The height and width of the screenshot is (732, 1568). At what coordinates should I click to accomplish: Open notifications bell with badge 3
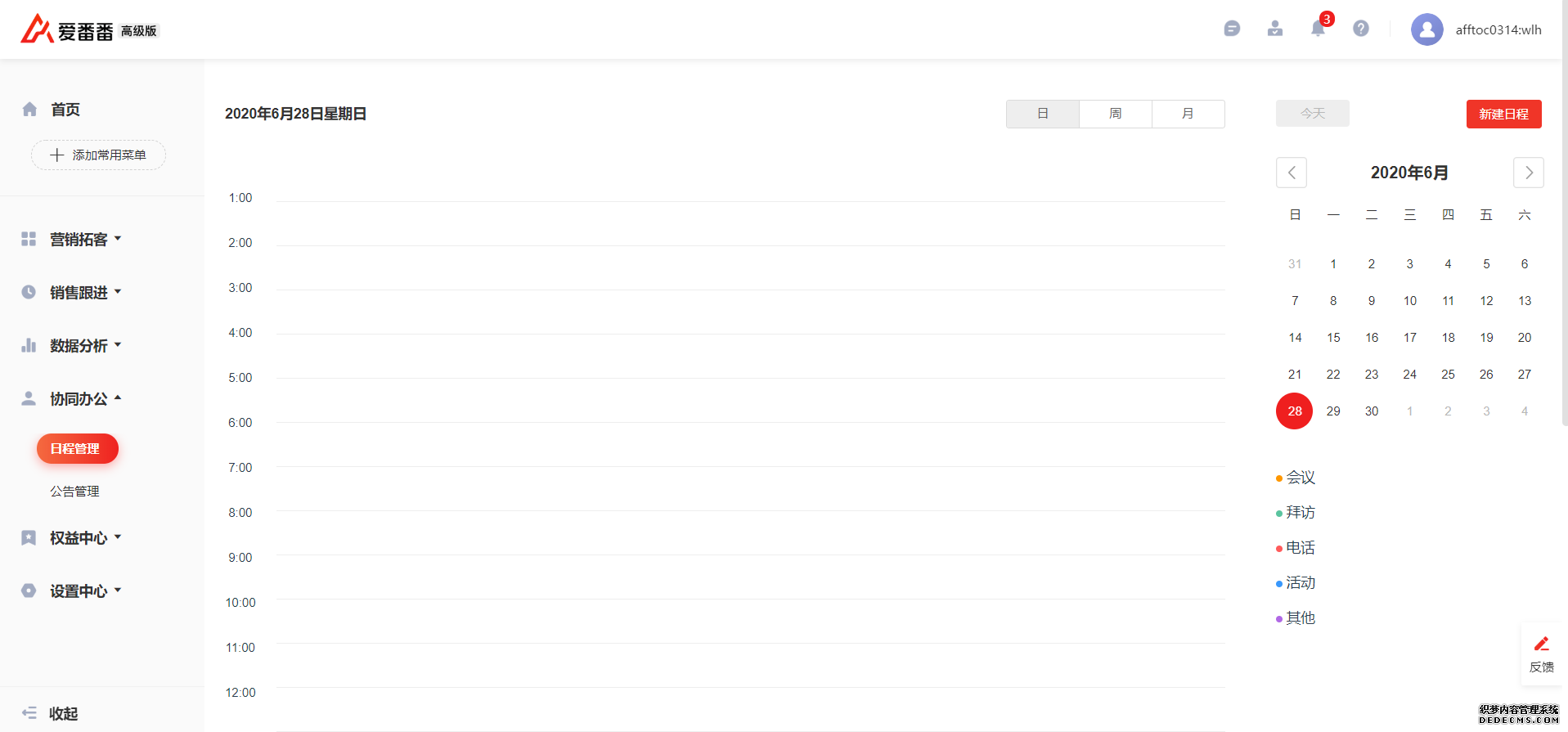pyautogui.click(x=1318, y=29)
